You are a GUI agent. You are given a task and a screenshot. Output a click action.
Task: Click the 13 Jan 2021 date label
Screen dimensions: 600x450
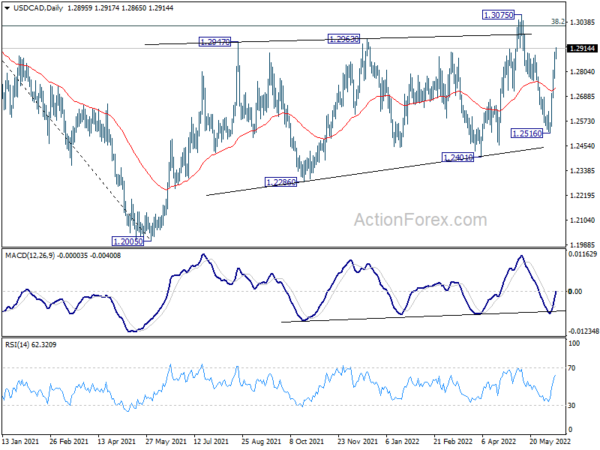pyautogui.click(x=20, y=442)
